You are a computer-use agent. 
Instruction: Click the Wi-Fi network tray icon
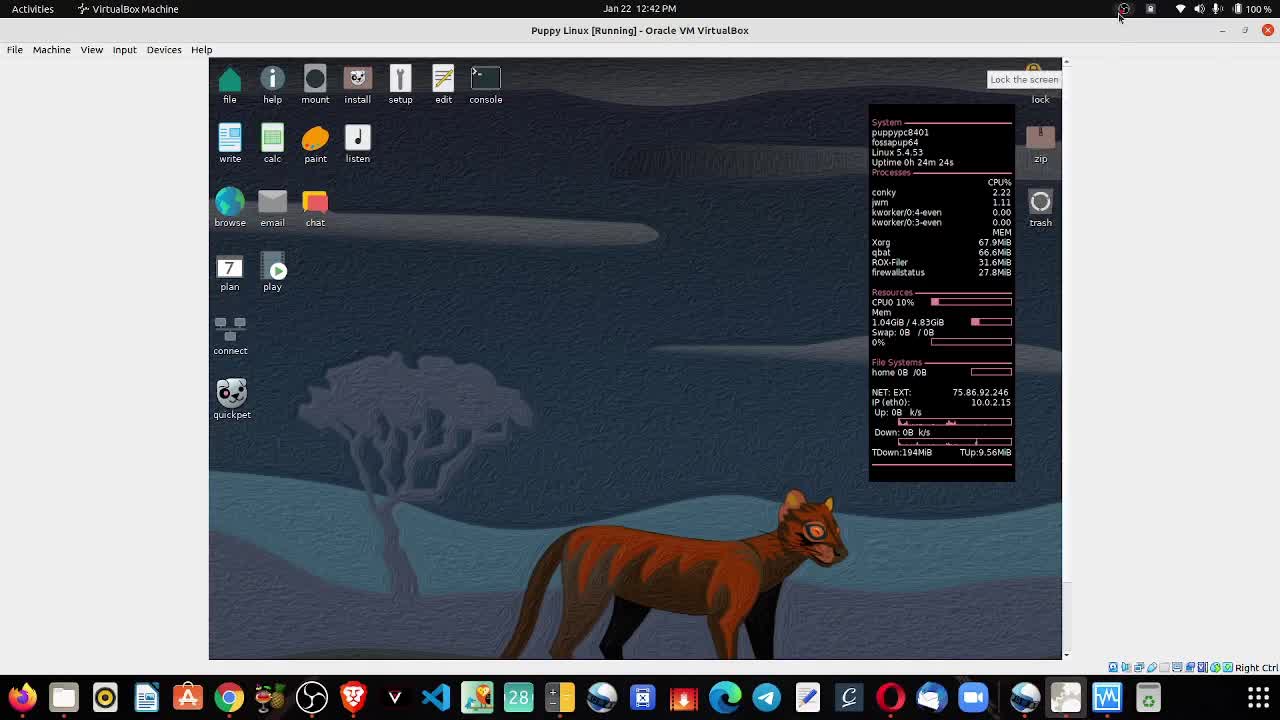click(1180, 8)
